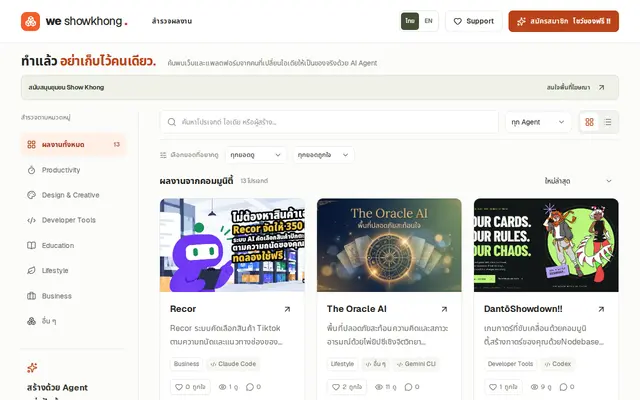Click view count eye icon on Oracle AI

coord(379,387)
